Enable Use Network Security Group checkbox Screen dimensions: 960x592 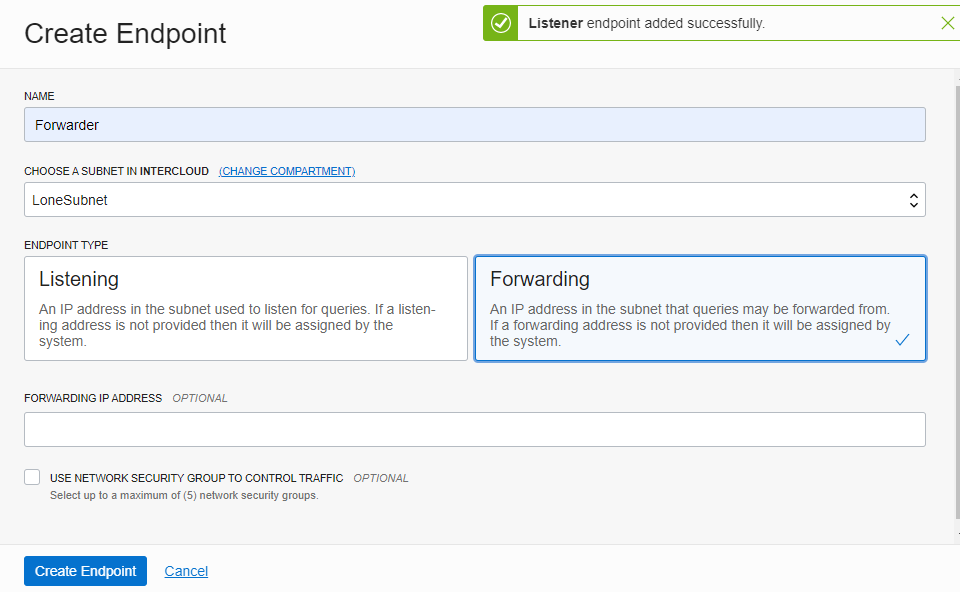pyautogui.click(x=32, y=478)
